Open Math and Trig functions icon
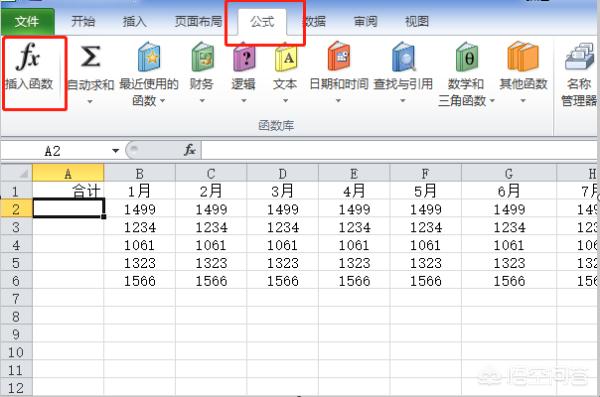 coord(466,57)
